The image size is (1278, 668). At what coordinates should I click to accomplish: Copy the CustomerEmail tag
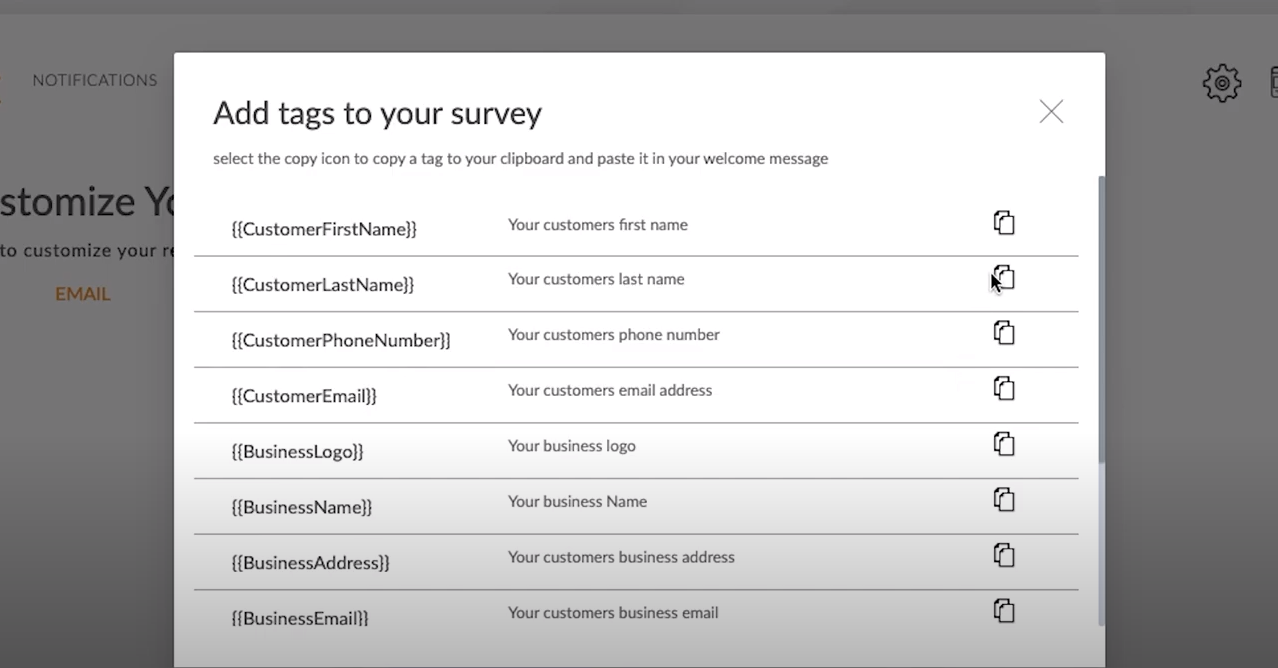(x=1004, y=388)
